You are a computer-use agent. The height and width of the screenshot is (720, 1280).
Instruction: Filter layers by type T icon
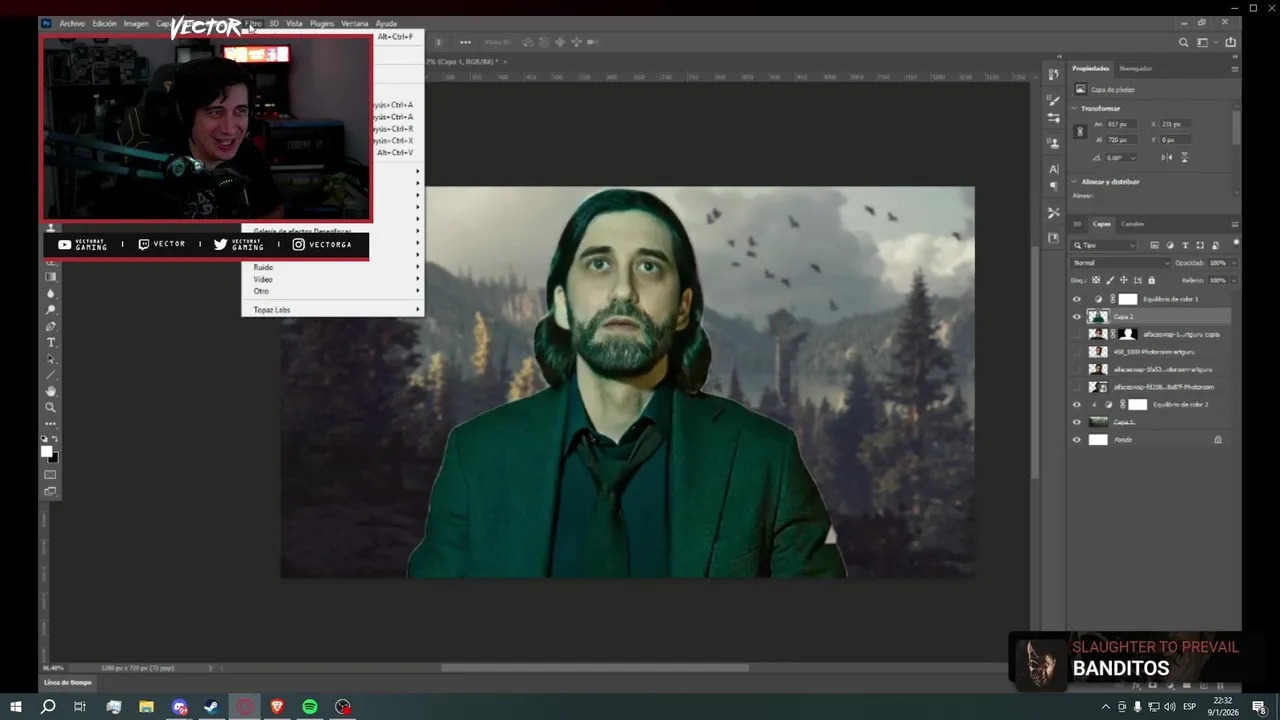(1185, 245)
